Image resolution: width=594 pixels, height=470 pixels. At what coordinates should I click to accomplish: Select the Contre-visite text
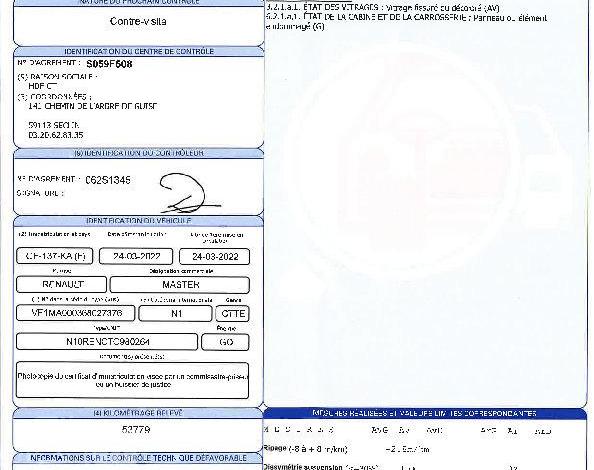click(x=138, y=21)
